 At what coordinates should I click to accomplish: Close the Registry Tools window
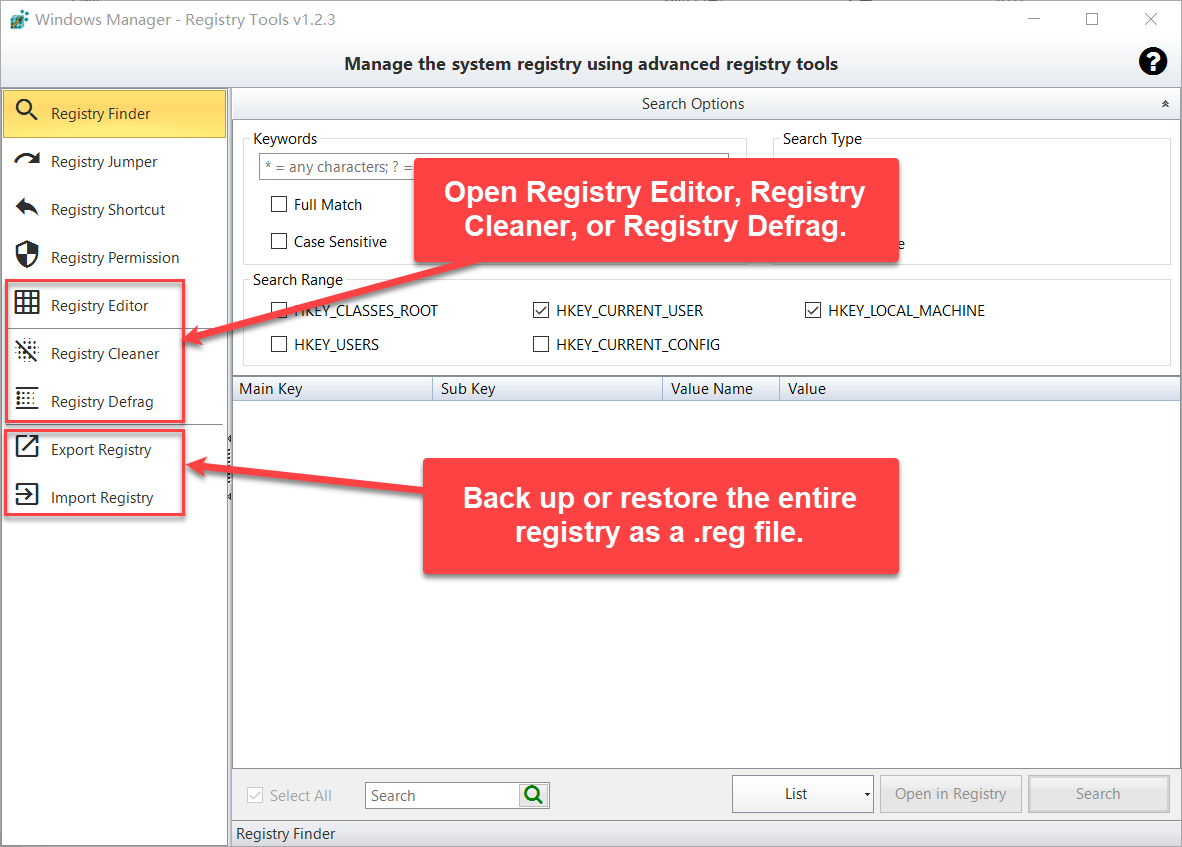1150,19
